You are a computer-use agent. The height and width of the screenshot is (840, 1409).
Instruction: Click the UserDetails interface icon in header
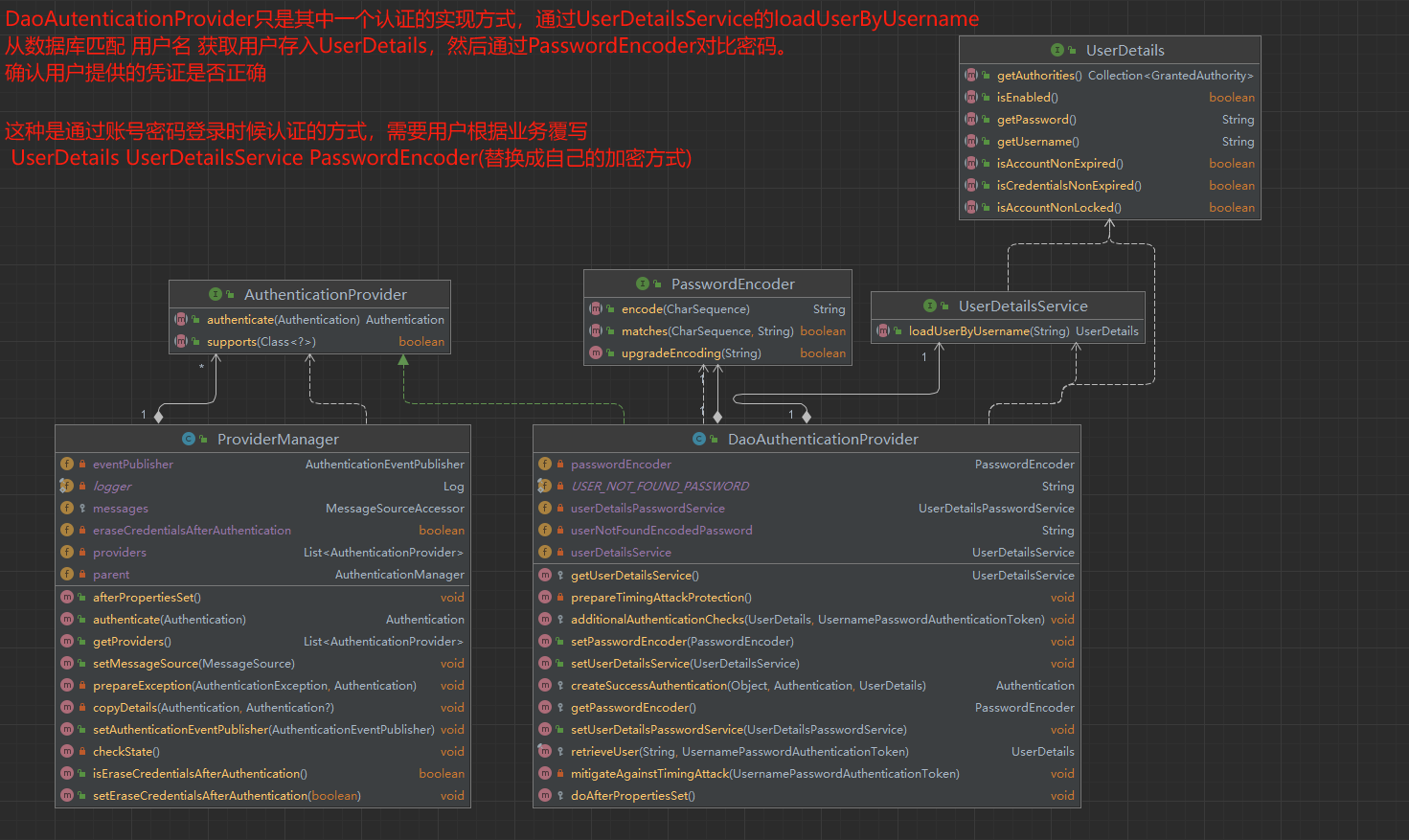click(x=1057, y=50)
